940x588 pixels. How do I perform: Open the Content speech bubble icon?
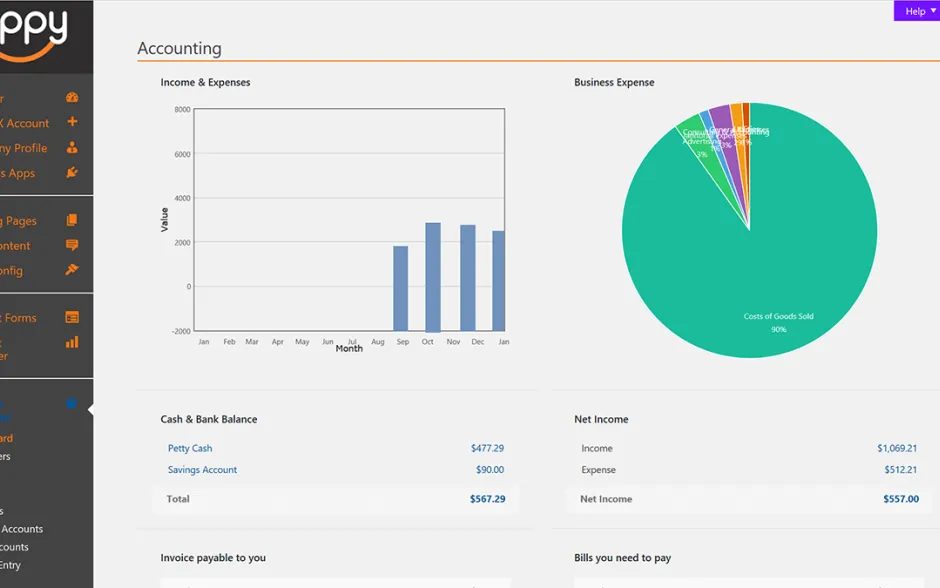pos(71,246)
